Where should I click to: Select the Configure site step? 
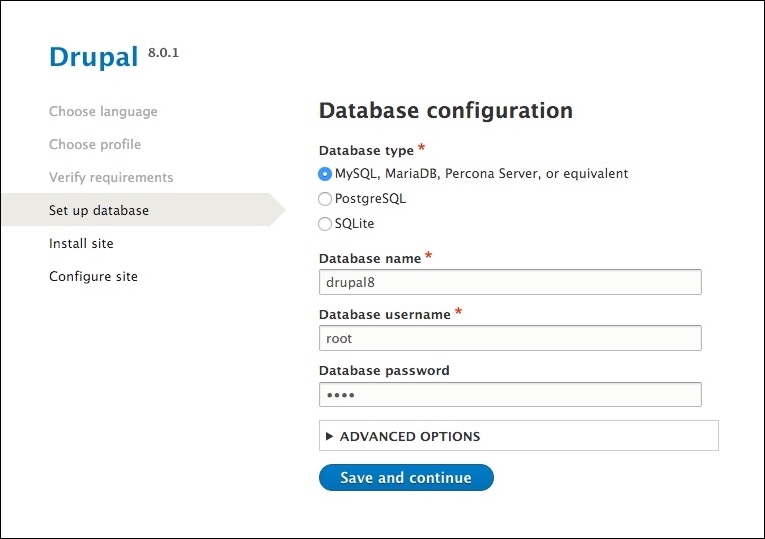93,277
